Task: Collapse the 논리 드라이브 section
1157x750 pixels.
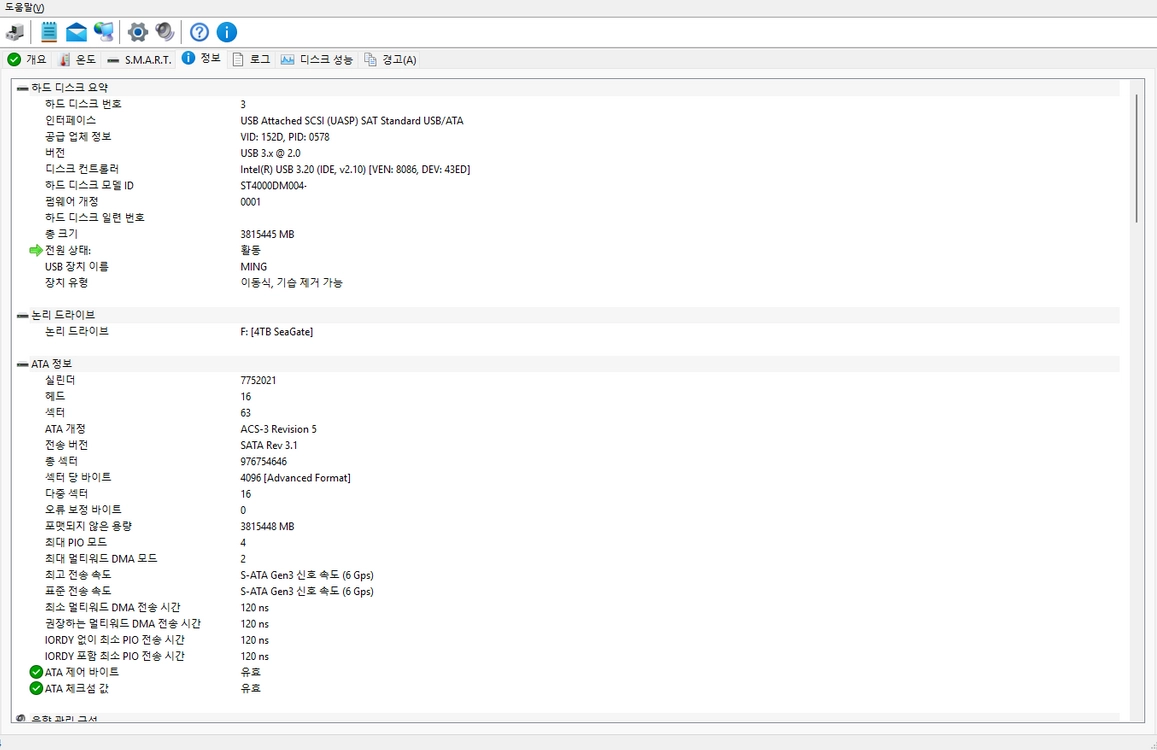Action: tap(23, 315)
